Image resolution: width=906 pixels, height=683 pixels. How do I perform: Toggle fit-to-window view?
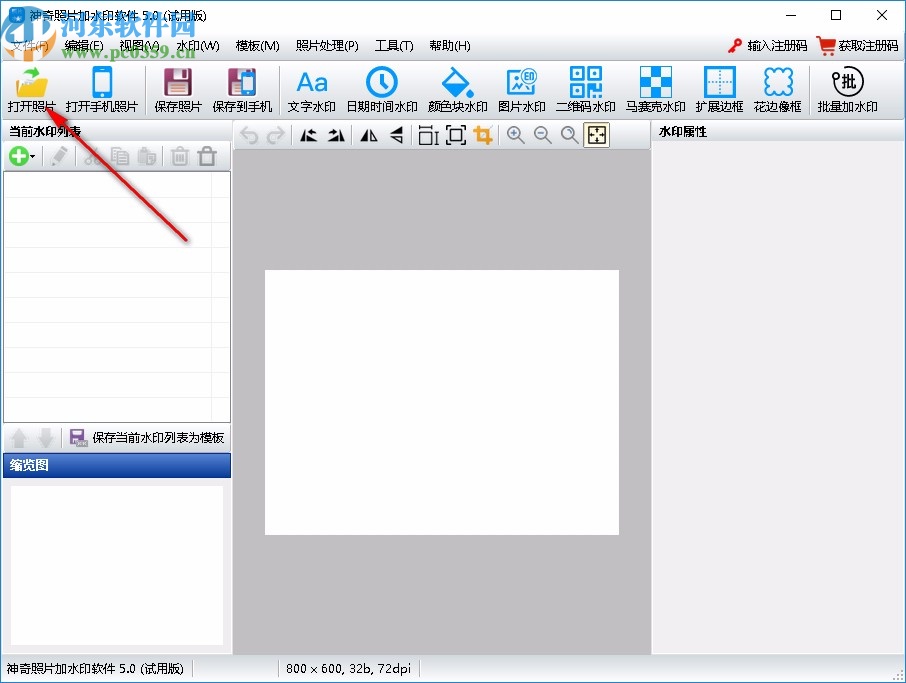click(597, 135)
